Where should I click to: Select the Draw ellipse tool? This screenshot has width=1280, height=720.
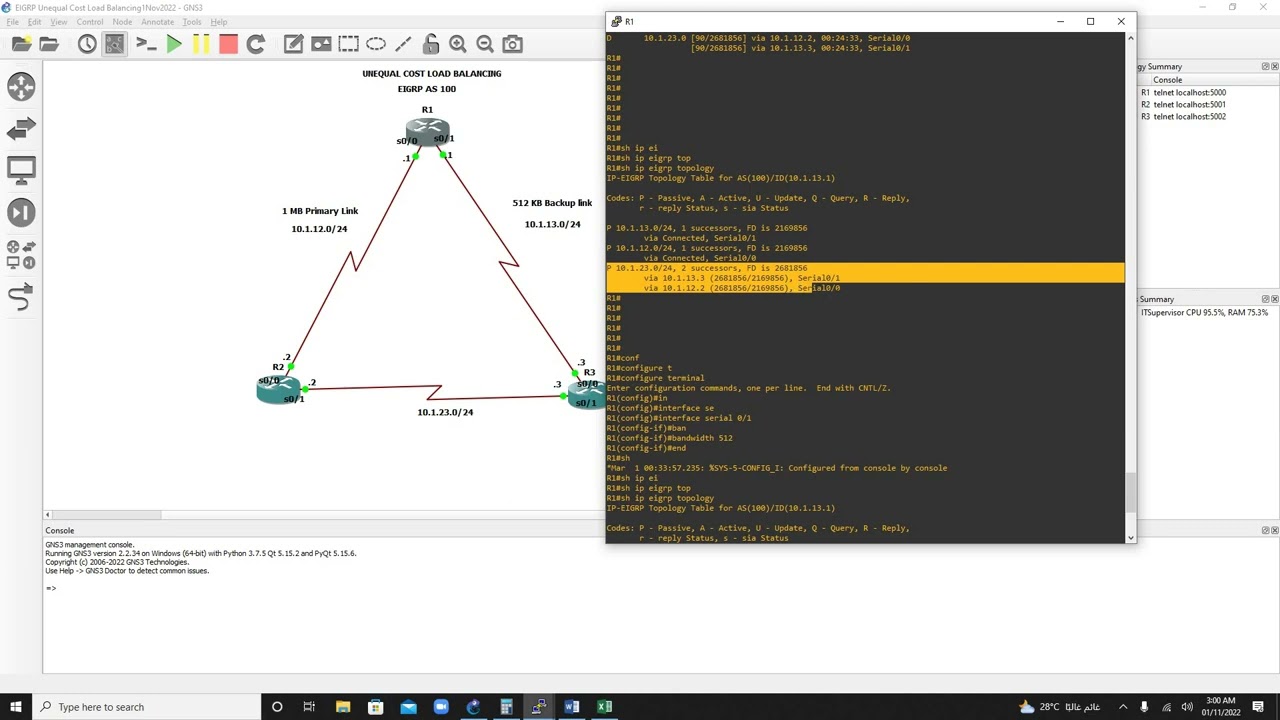coord(376,44)
